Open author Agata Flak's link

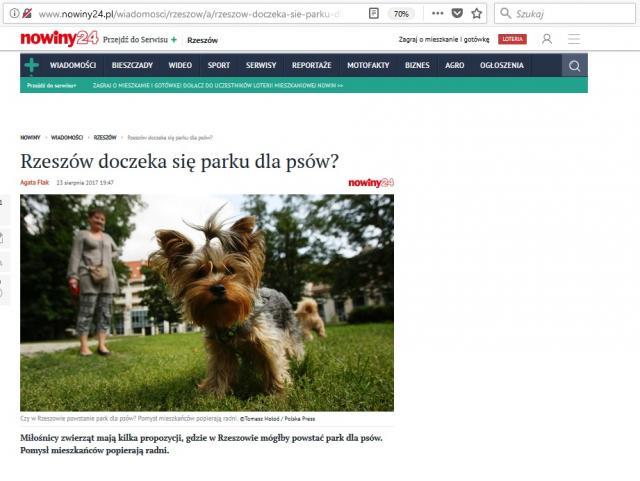(35, 183)
